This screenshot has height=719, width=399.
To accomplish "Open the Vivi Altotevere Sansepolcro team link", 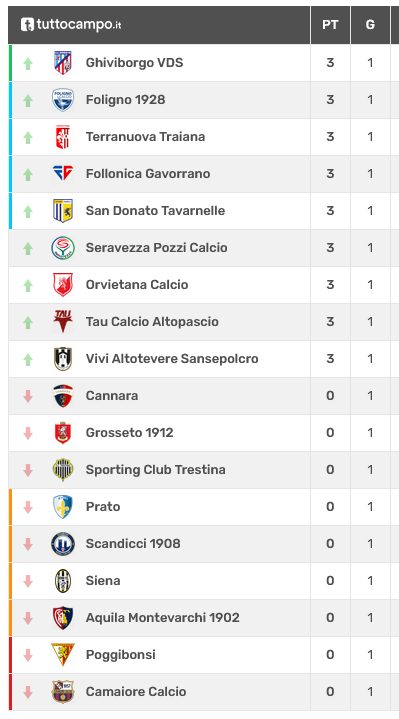I will 172,359.
